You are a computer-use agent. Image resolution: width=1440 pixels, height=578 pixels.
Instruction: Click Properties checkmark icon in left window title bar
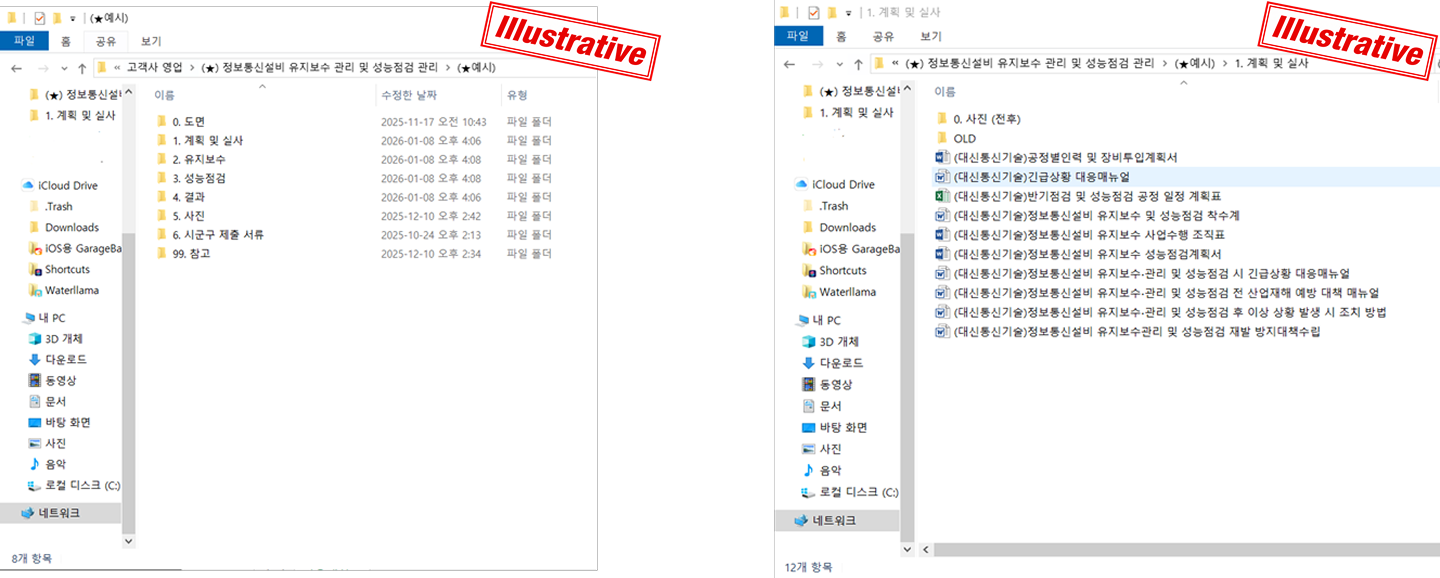(x=39, y=17)
